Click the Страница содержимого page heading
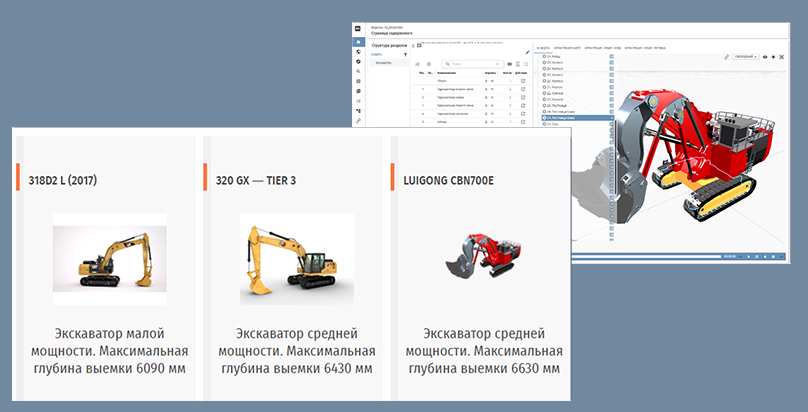The image size is (808, 412). pyautogui.click(x=392, y=33)
